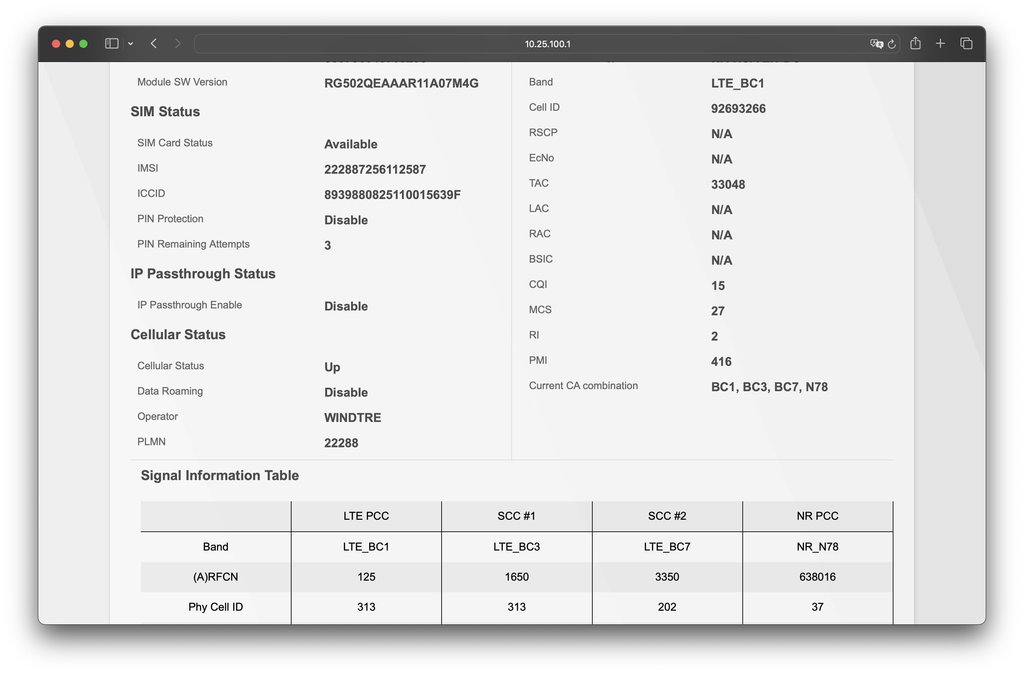Select RI value 2

coord(714,336)
